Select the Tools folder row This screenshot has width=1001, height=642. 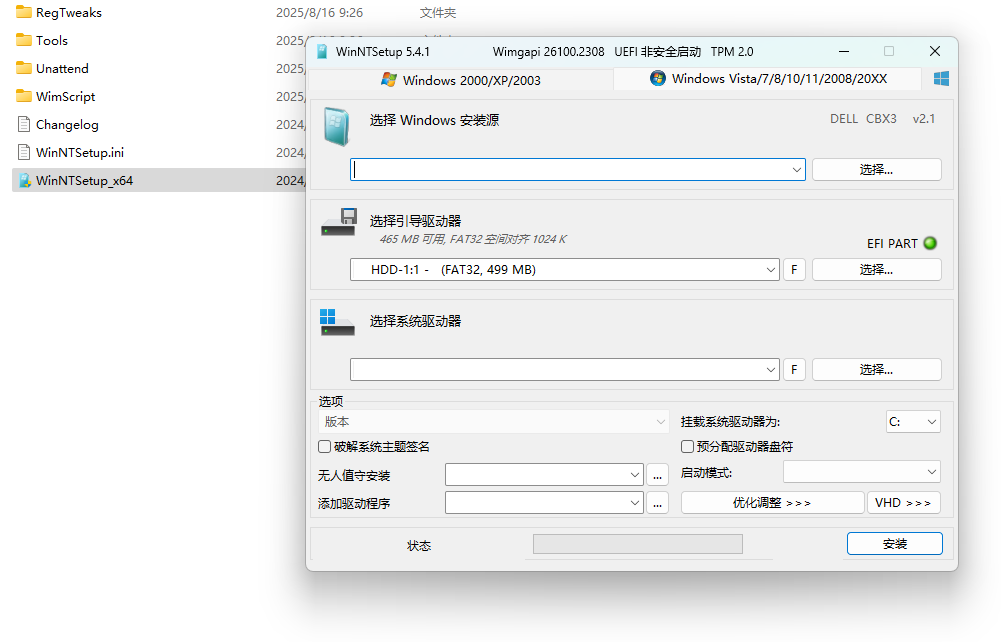[159, 40]
